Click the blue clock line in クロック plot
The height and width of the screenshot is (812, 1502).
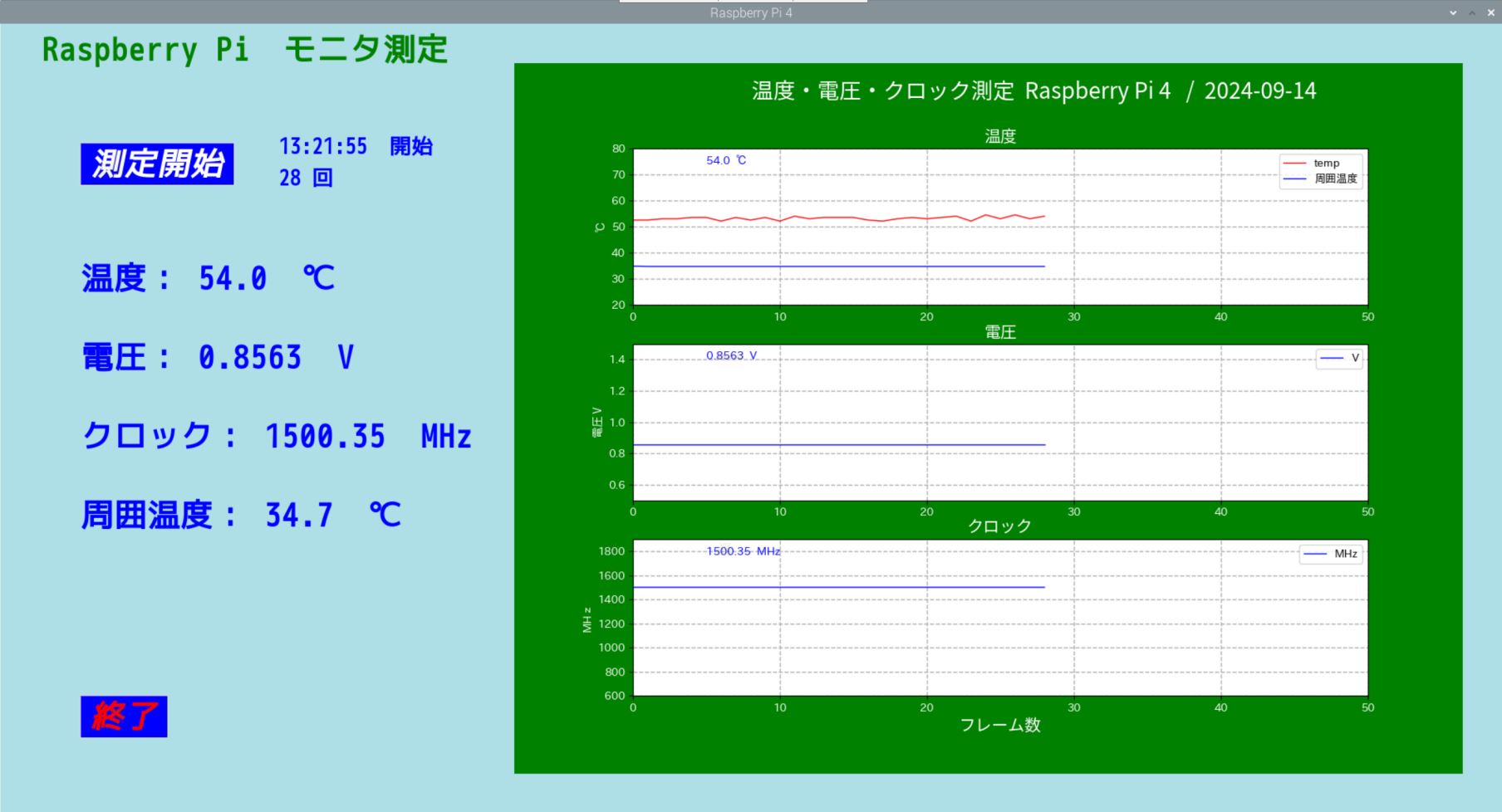coord(839,587)
